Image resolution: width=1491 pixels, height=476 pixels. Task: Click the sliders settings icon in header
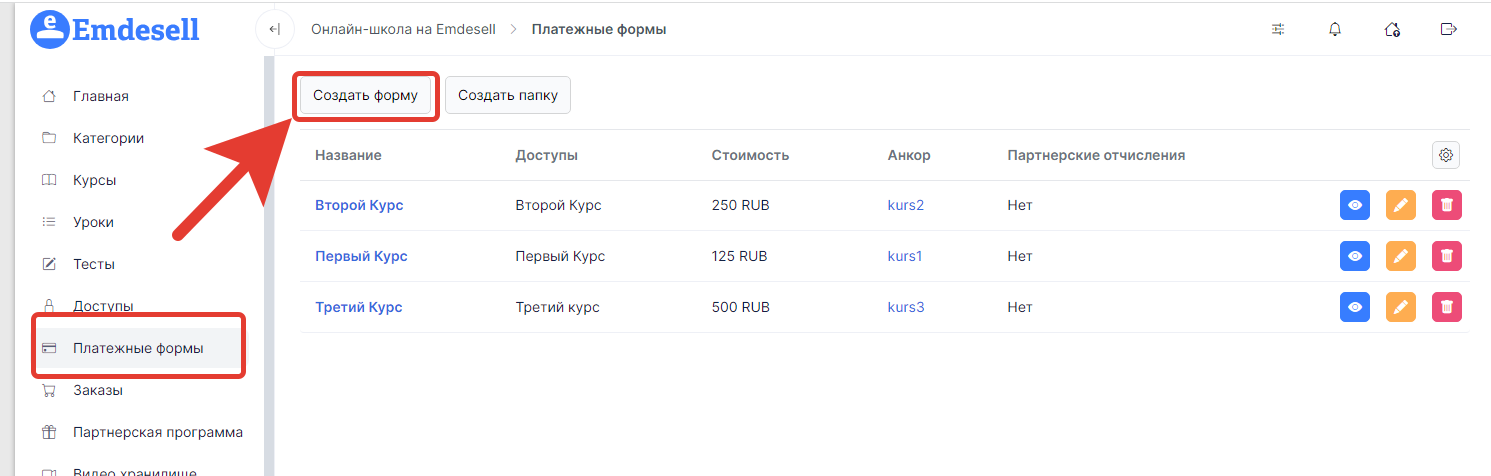tap(1278, 29)
